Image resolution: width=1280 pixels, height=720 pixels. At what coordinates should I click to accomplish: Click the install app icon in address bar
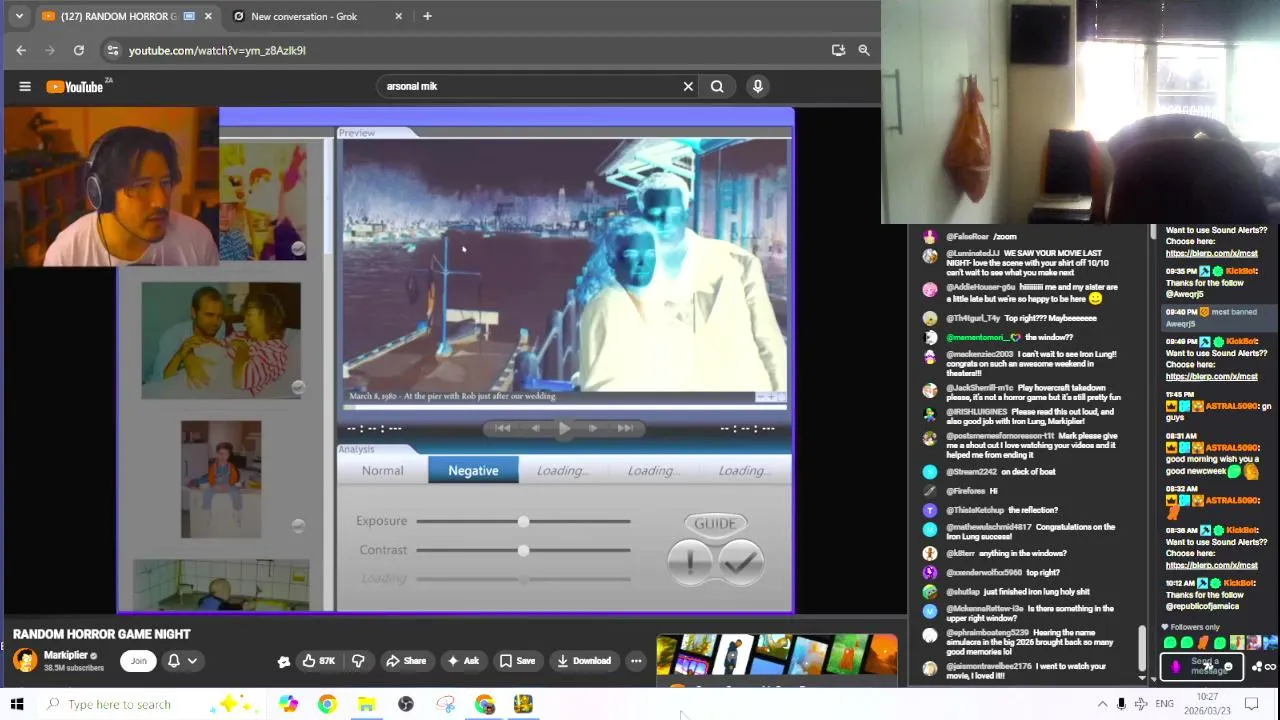pyautogui.click(x=838, y=50)
